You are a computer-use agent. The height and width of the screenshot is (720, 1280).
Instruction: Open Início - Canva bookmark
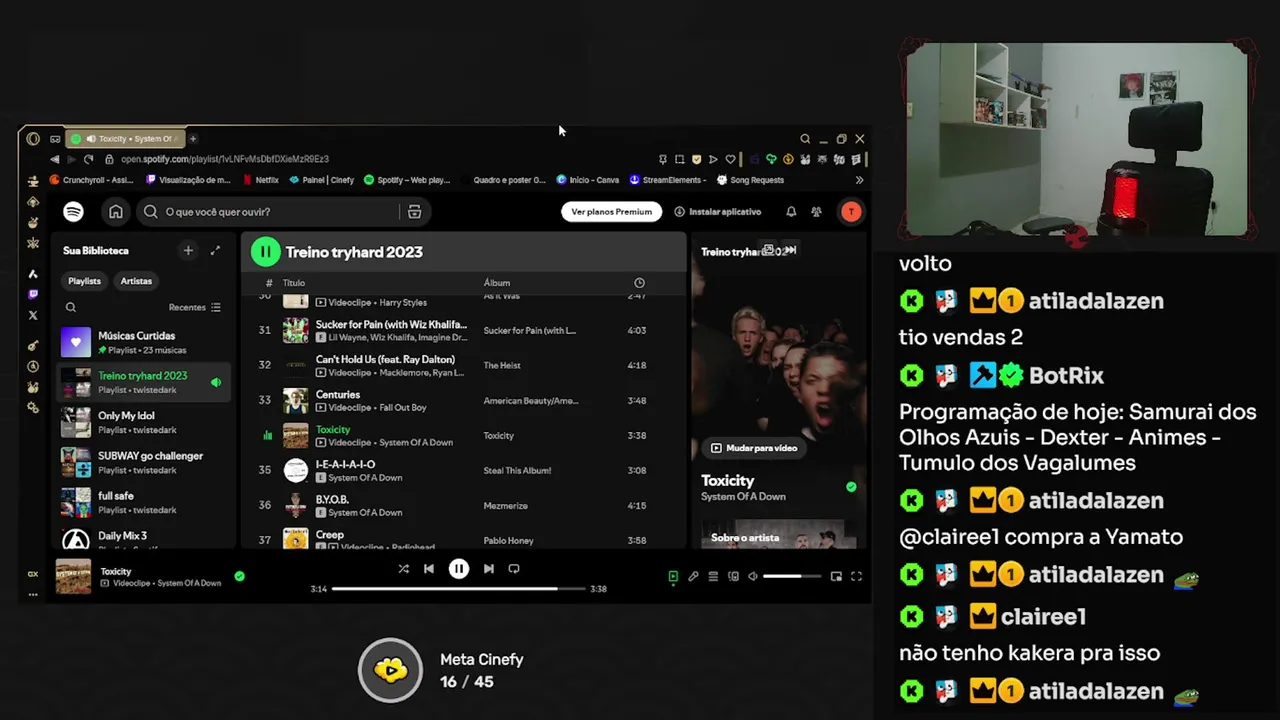tap(588, 180)
